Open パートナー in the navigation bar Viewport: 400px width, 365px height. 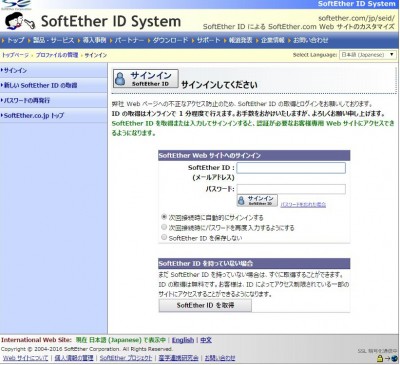click(x=129, y=40)
